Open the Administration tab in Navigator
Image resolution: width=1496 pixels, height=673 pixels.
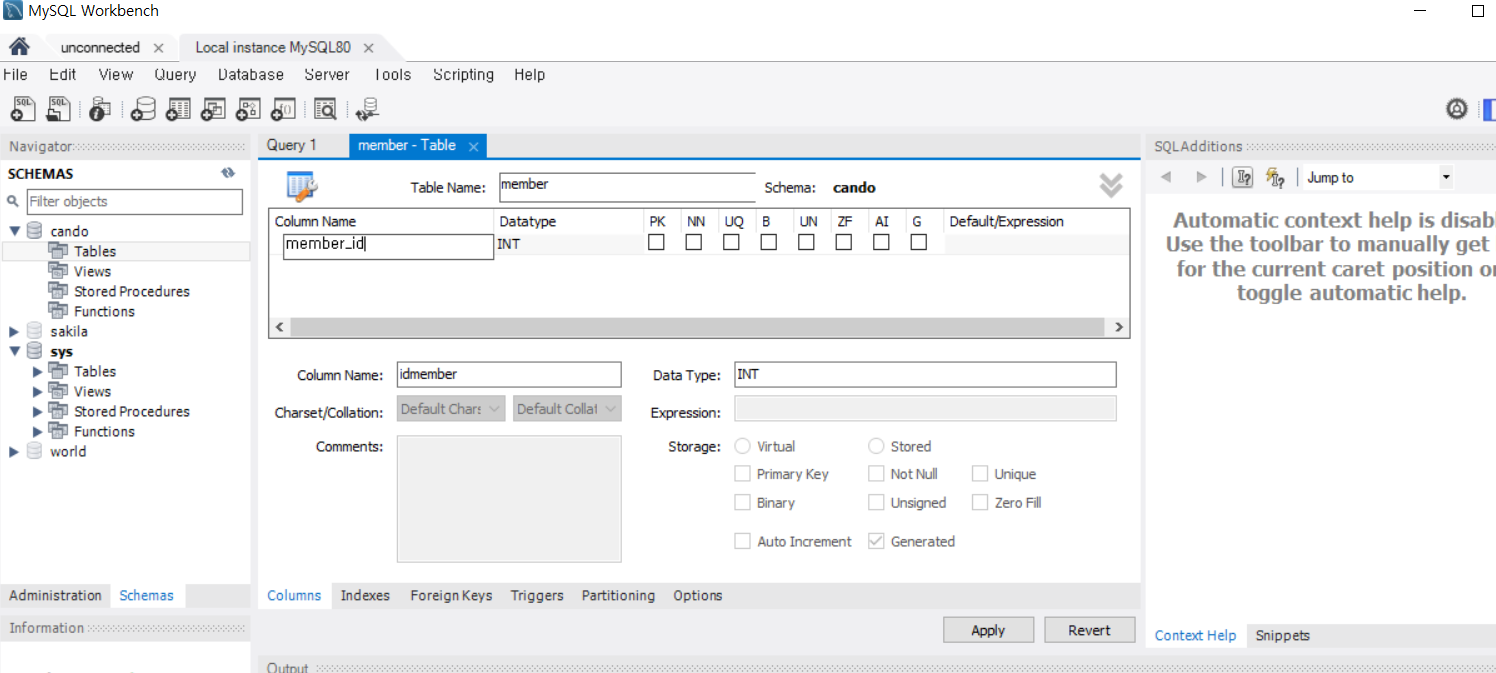pyautogui.click(x=56, y=595)
